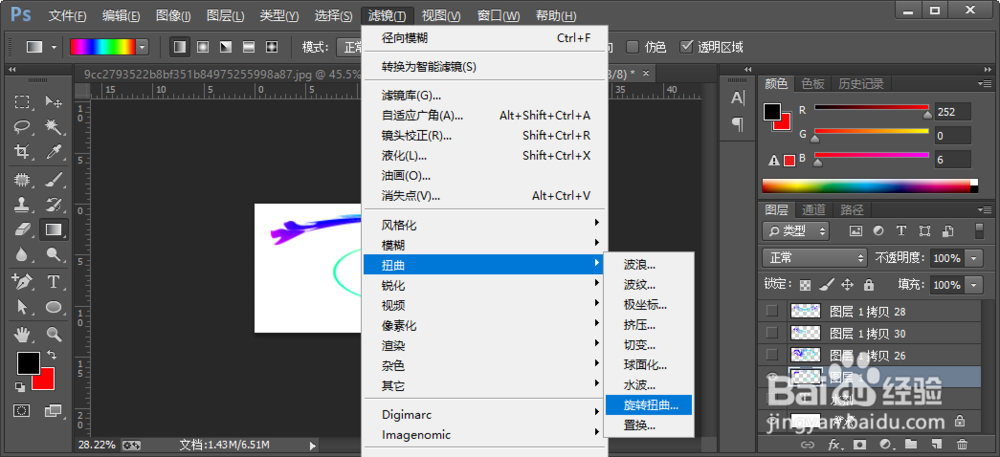The height and width of the screenshot is (457, 1000).
Task: Open the gradient preset picker arrow
Action: click(142, 47)
